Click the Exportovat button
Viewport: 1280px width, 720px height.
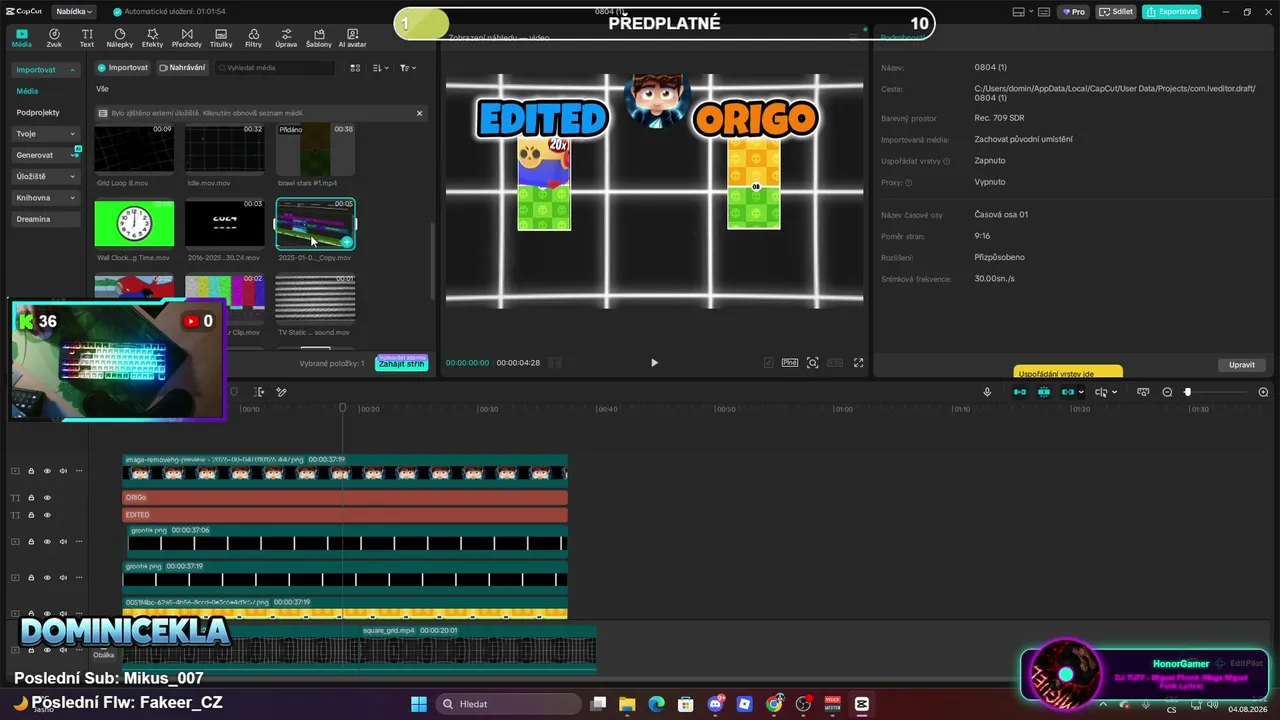[x=1172, y=12]
